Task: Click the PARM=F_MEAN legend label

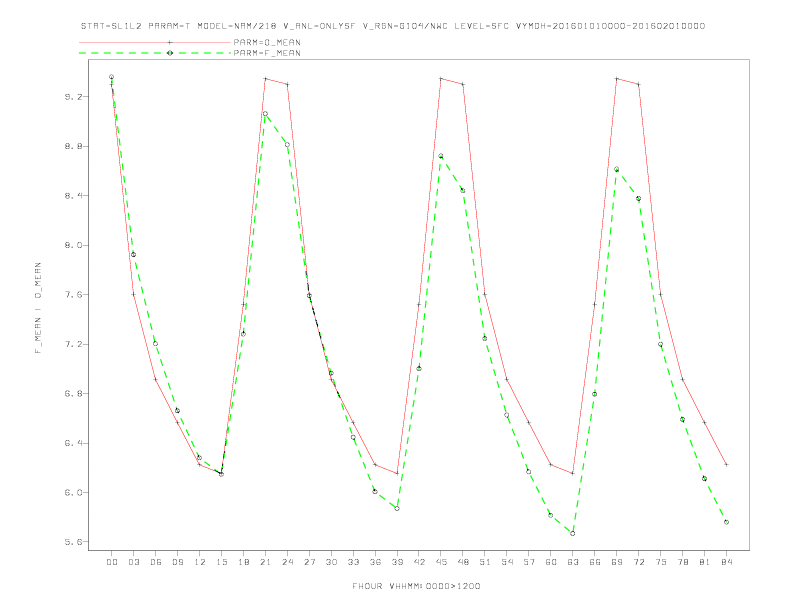Action: 267,53
